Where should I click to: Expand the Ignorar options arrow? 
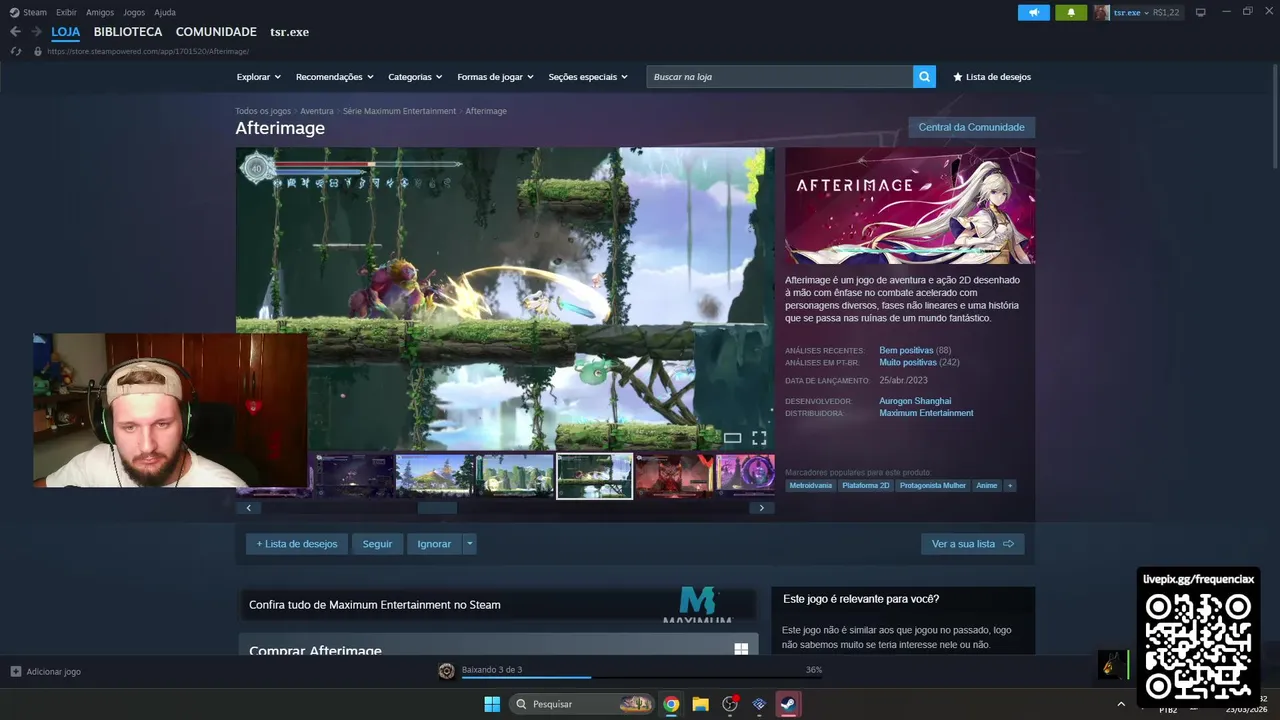click(x=469, y=544)
